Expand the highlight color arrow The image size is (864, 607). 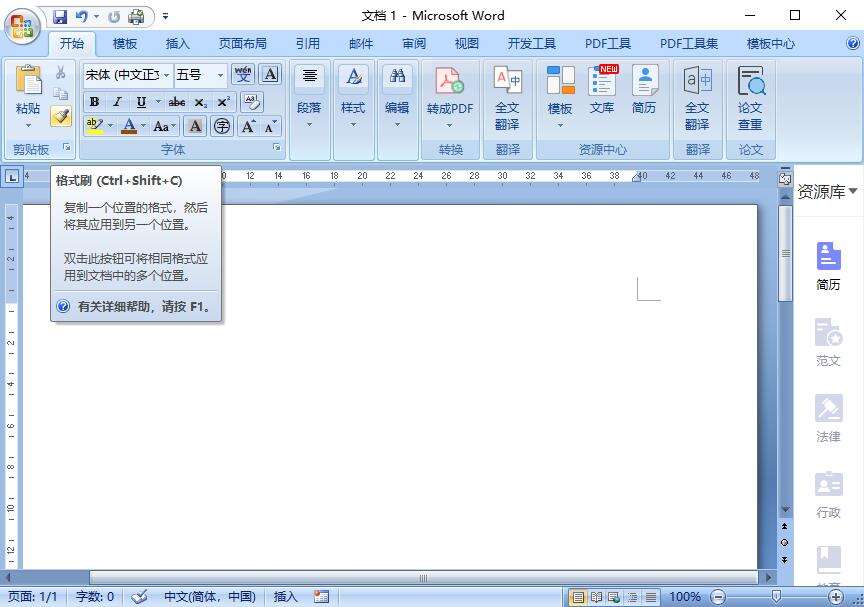111,126
